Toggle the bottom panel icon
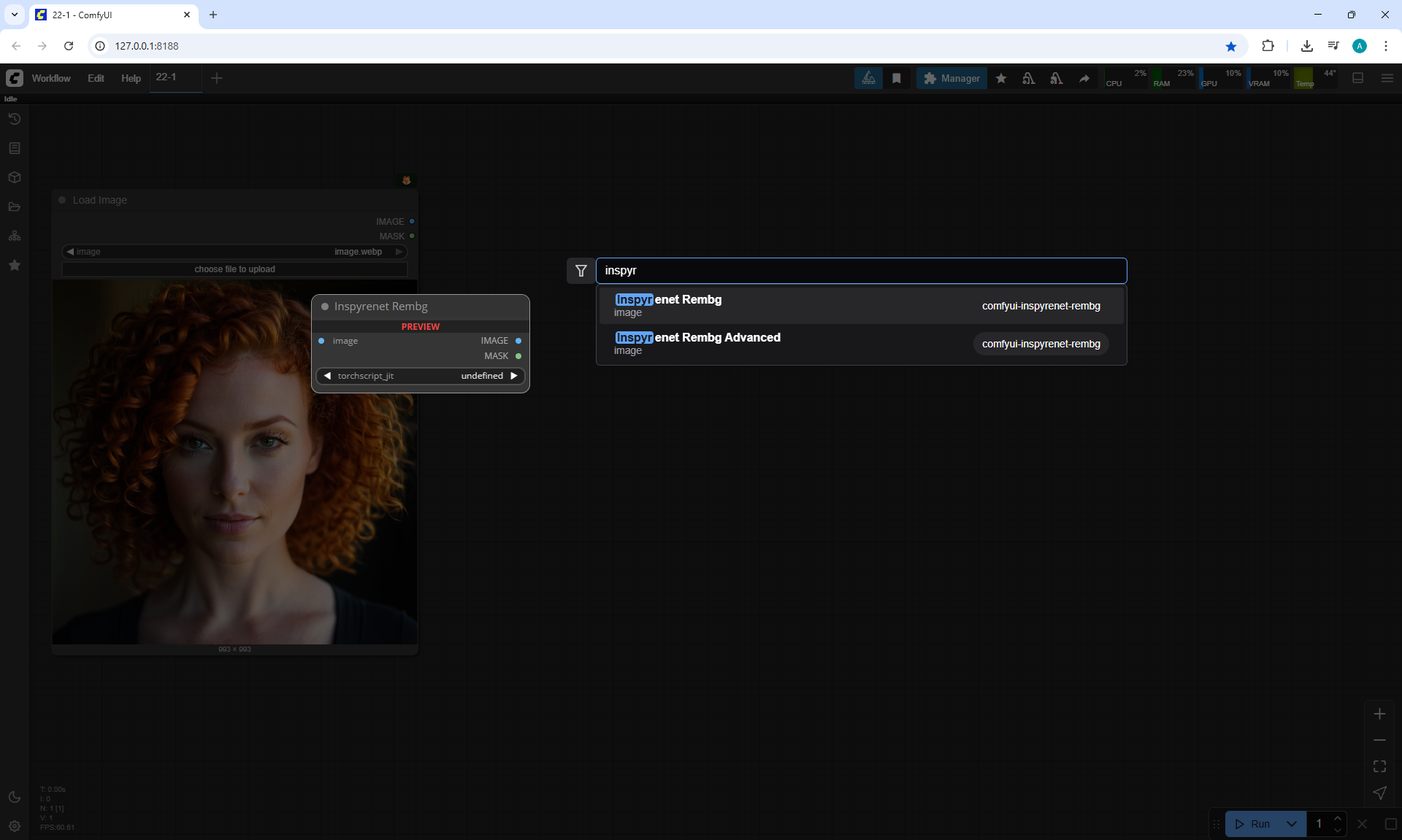 (1358, 78)
